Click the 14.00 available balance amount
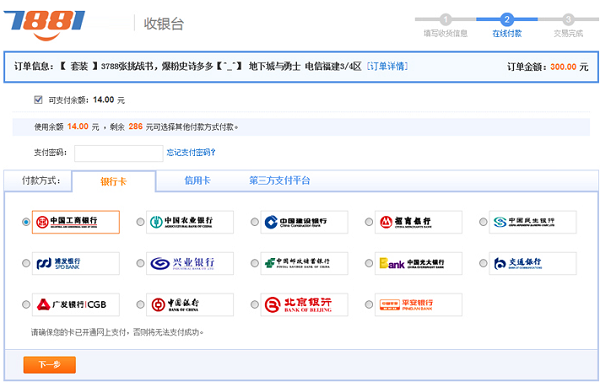The width and height of the screenshot is (600, 382). tap(104, 100)
